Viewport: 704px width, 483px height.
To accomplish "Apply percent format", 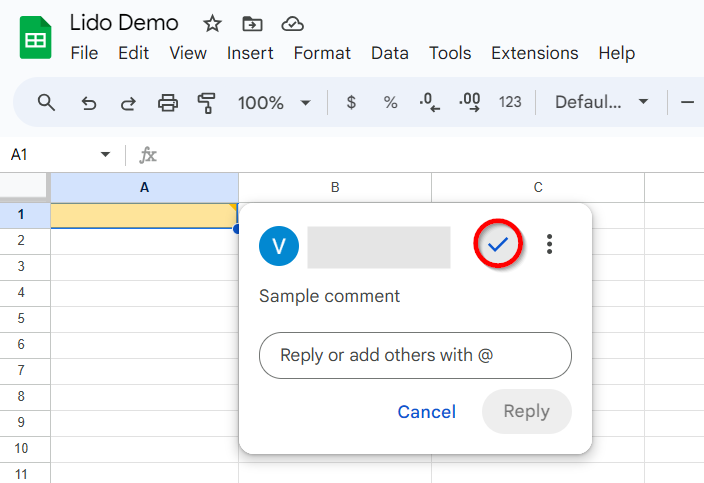I will coord(390,103).
